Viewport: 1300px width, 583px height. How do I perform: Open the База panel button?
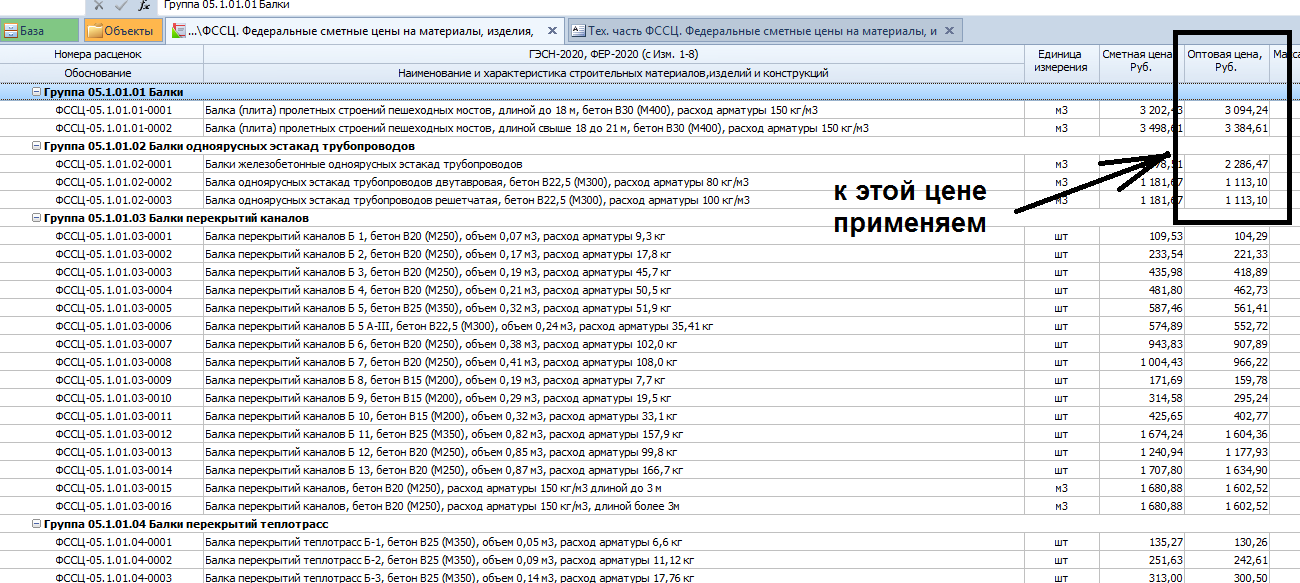[39, 31]
